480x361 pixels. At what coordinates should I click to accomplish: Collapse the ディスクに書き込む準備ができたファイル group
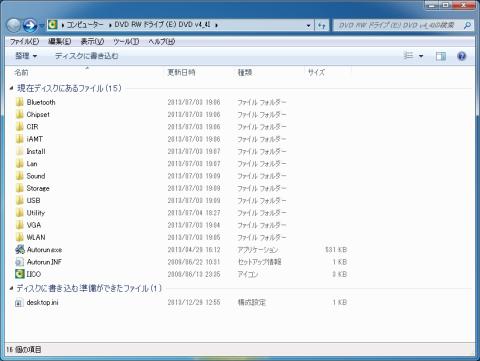(x=11, y=288)
